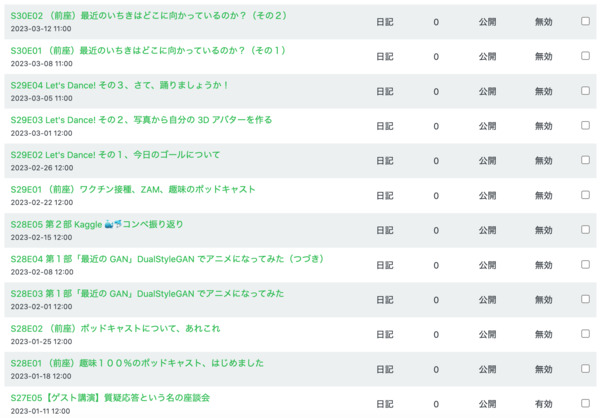Image resolution: width=600 pixels, height=418 pixels.
Task: Open S28E04 DualStyleGAN（つづき）link
Action: coord(168,259)
